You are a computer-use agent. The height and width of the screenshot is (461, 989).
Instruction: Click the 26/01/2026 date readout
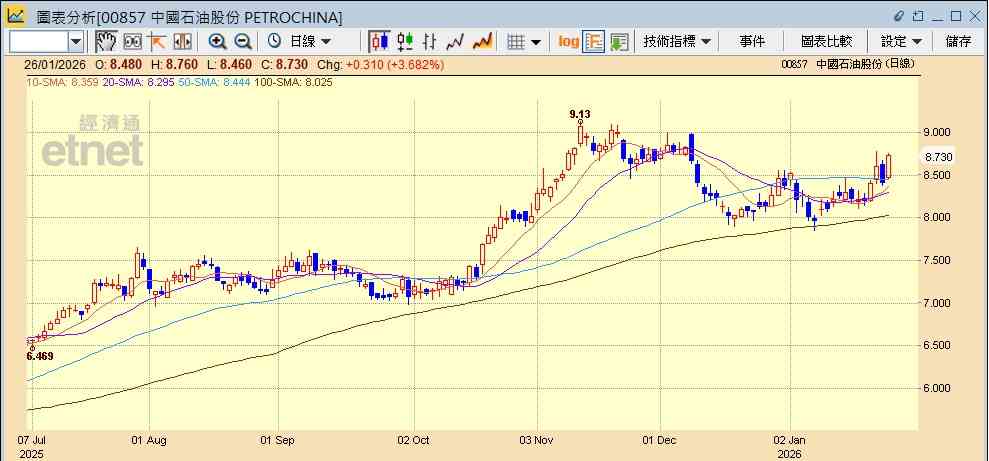(x=54, y=64)
